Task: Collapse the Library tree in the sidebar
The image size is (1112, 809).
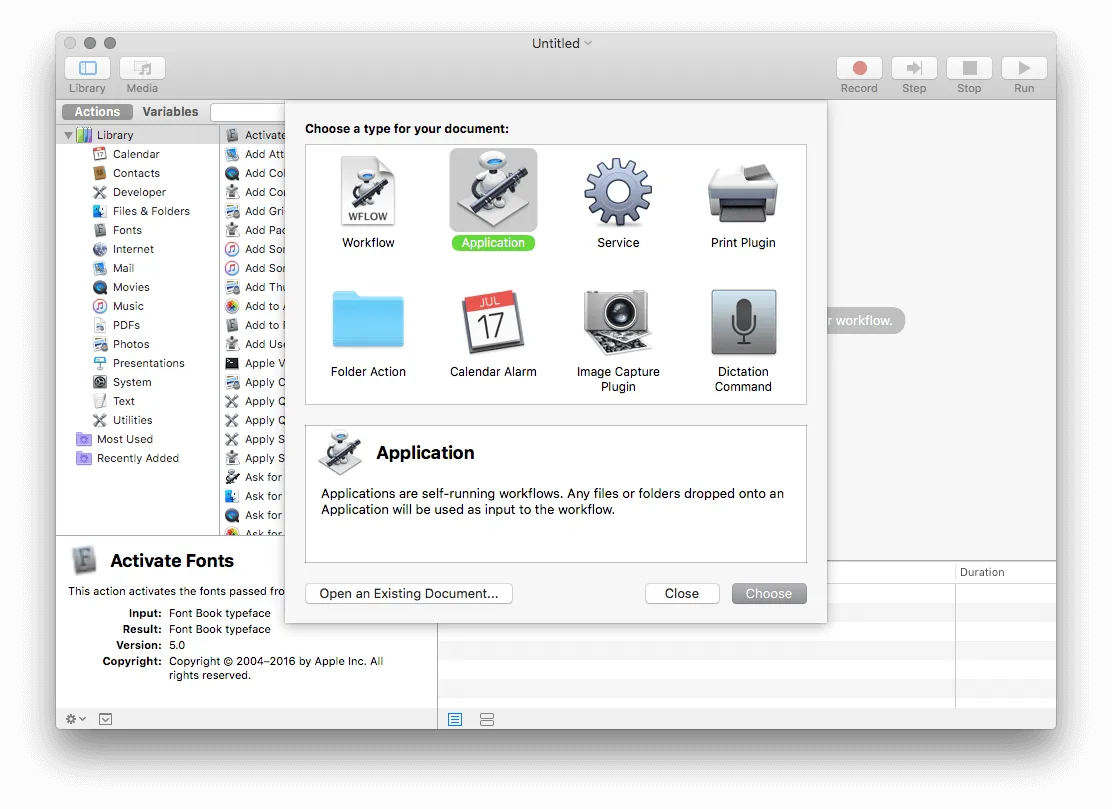Action: click(68, 134)
